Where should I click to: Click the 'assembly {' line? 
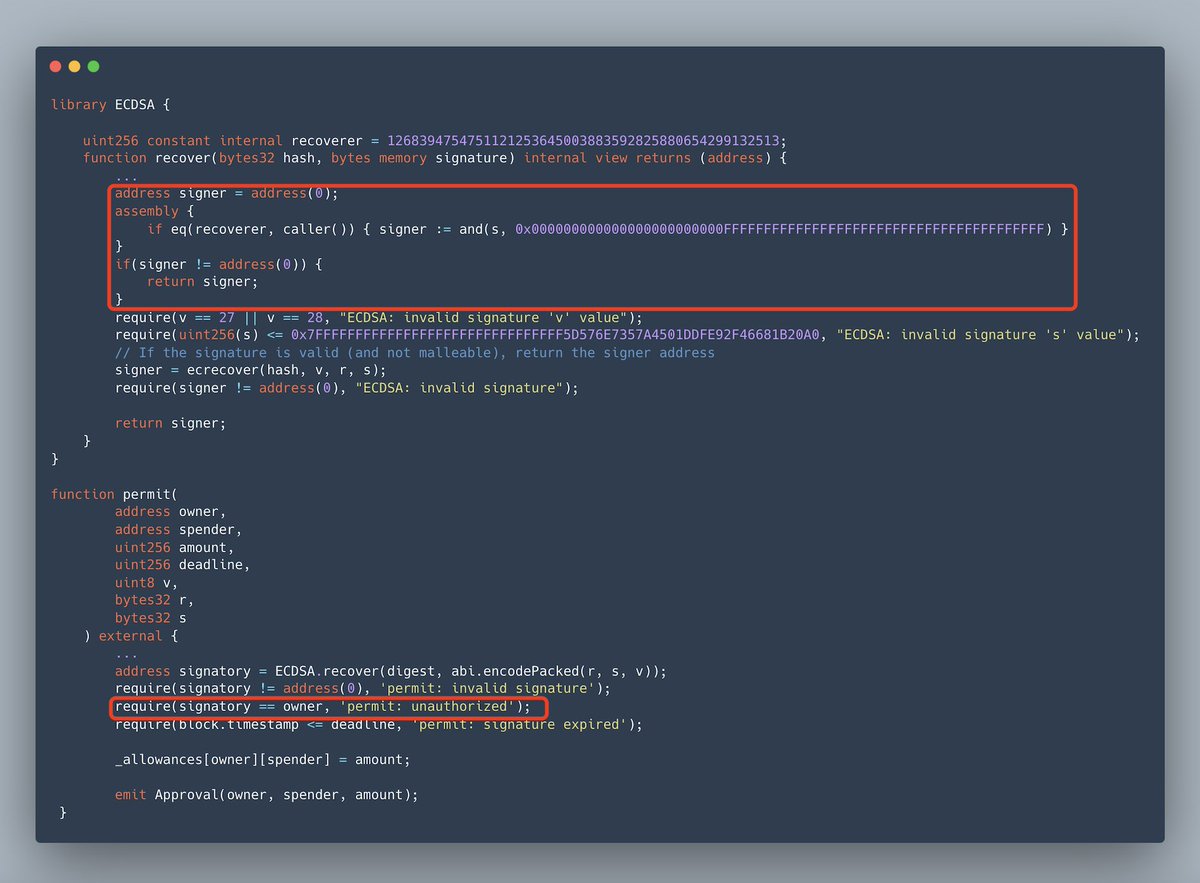coord(154,211)
